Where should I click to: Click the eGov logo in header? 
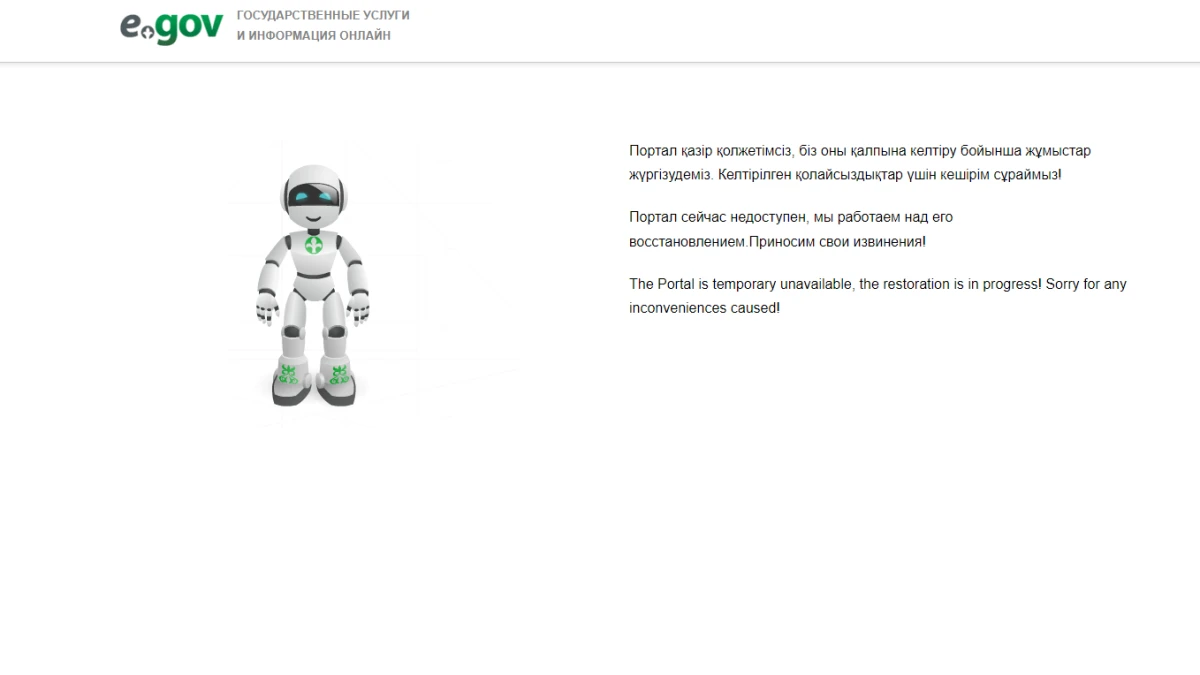[x=171, y=27]
